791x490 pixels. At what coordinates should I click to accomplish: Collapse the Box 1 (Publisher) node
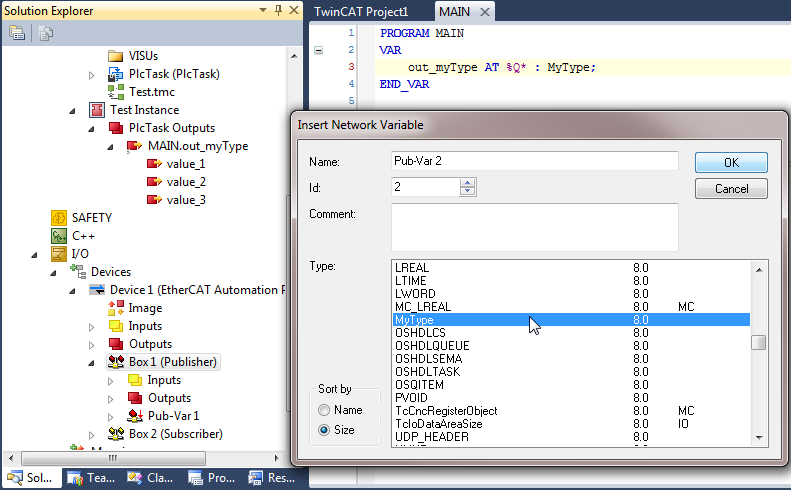(x=91, y=363)
